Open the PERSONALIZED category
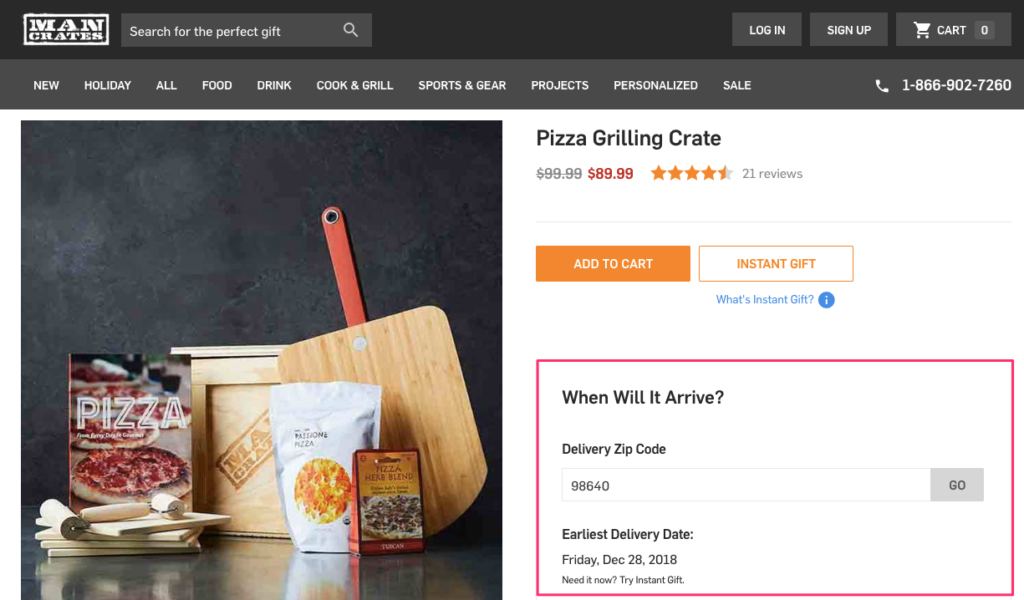Viewport: 1024px width, 600px height. tap(655, 85)
